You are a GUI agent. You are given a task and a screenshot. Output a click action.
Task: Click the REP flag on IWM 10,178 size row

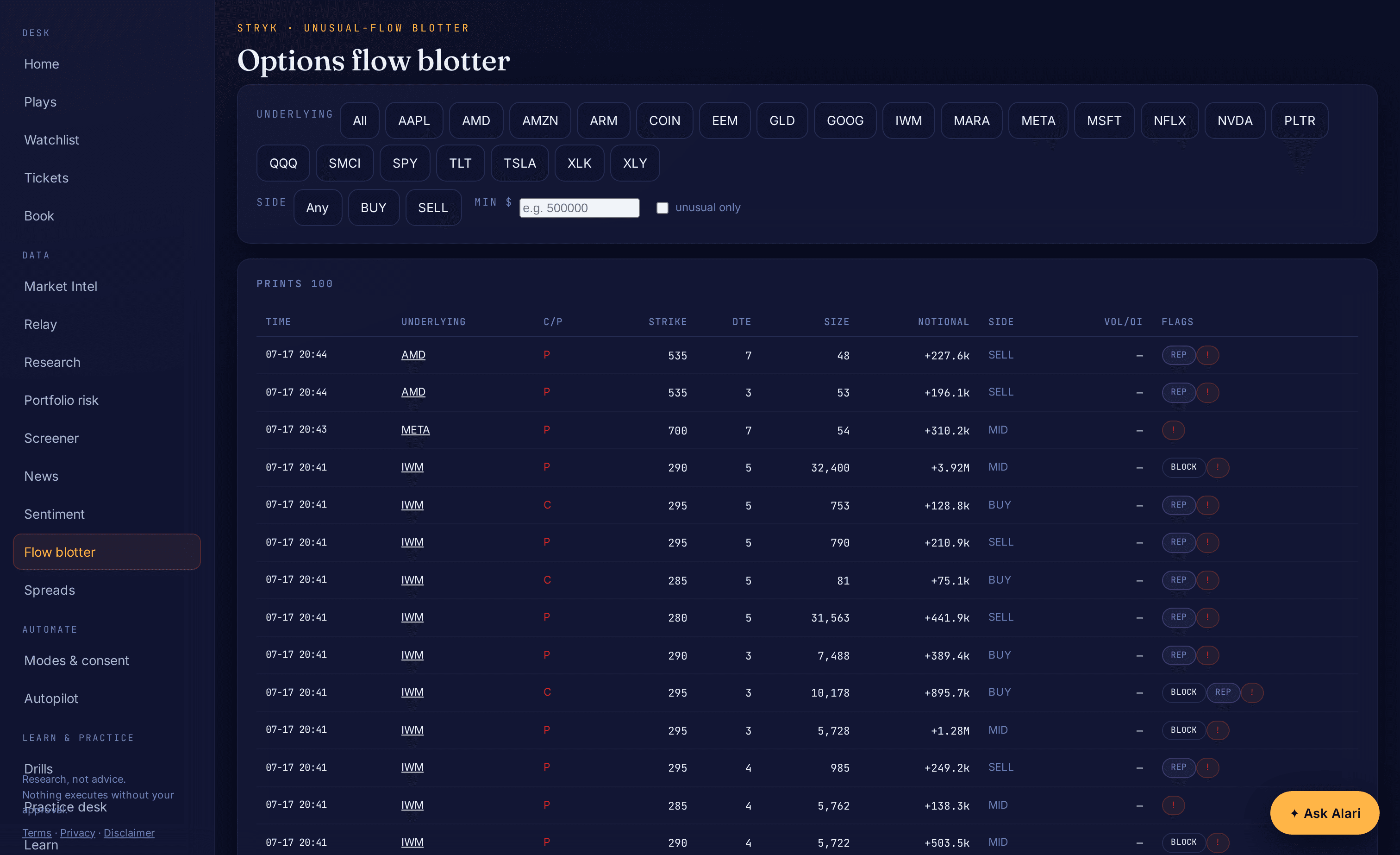[x=1223, y=692]
